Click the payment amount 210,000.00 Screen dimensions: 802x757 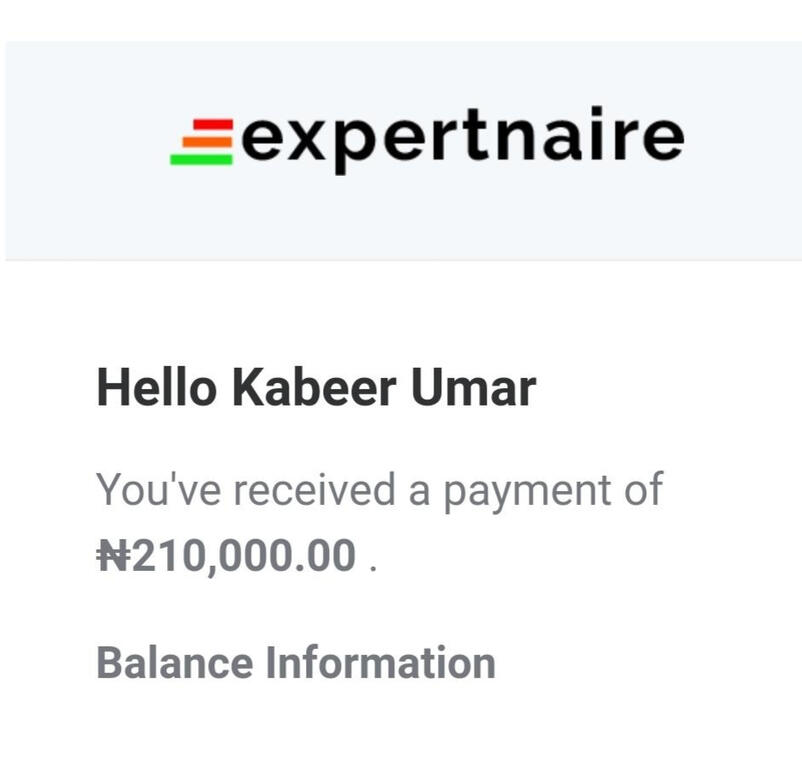tap(244, 555)
